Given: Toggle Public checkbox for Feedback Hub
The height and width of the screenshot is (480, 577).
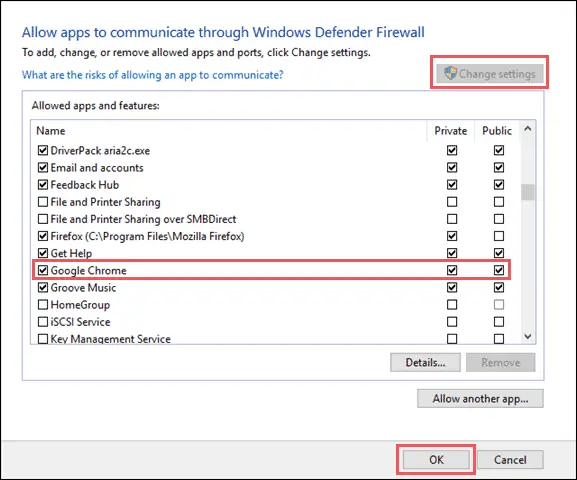Looking at the screenshot, I should (x=499, y=184).
